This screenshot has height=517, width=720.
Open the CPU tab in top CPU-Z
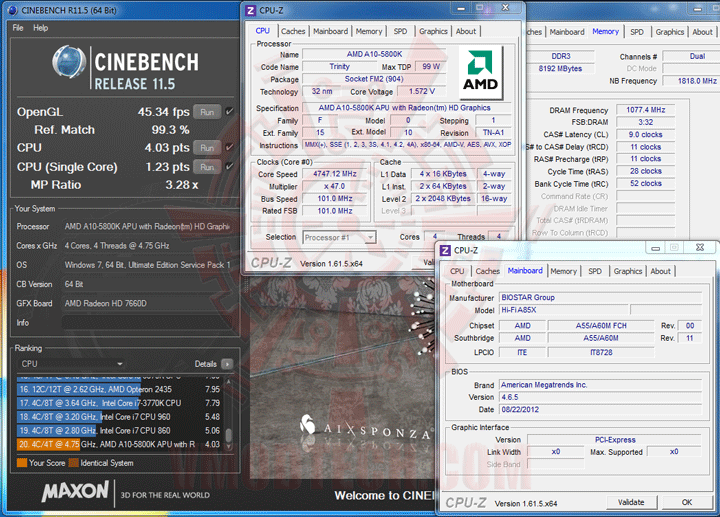pos(263,31)
